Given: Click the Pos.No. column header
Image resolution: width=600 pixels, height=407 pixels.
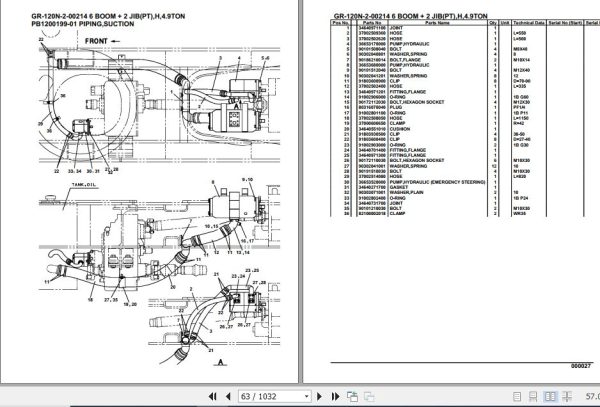Looking at the screenshot, I should click(341, 23).
